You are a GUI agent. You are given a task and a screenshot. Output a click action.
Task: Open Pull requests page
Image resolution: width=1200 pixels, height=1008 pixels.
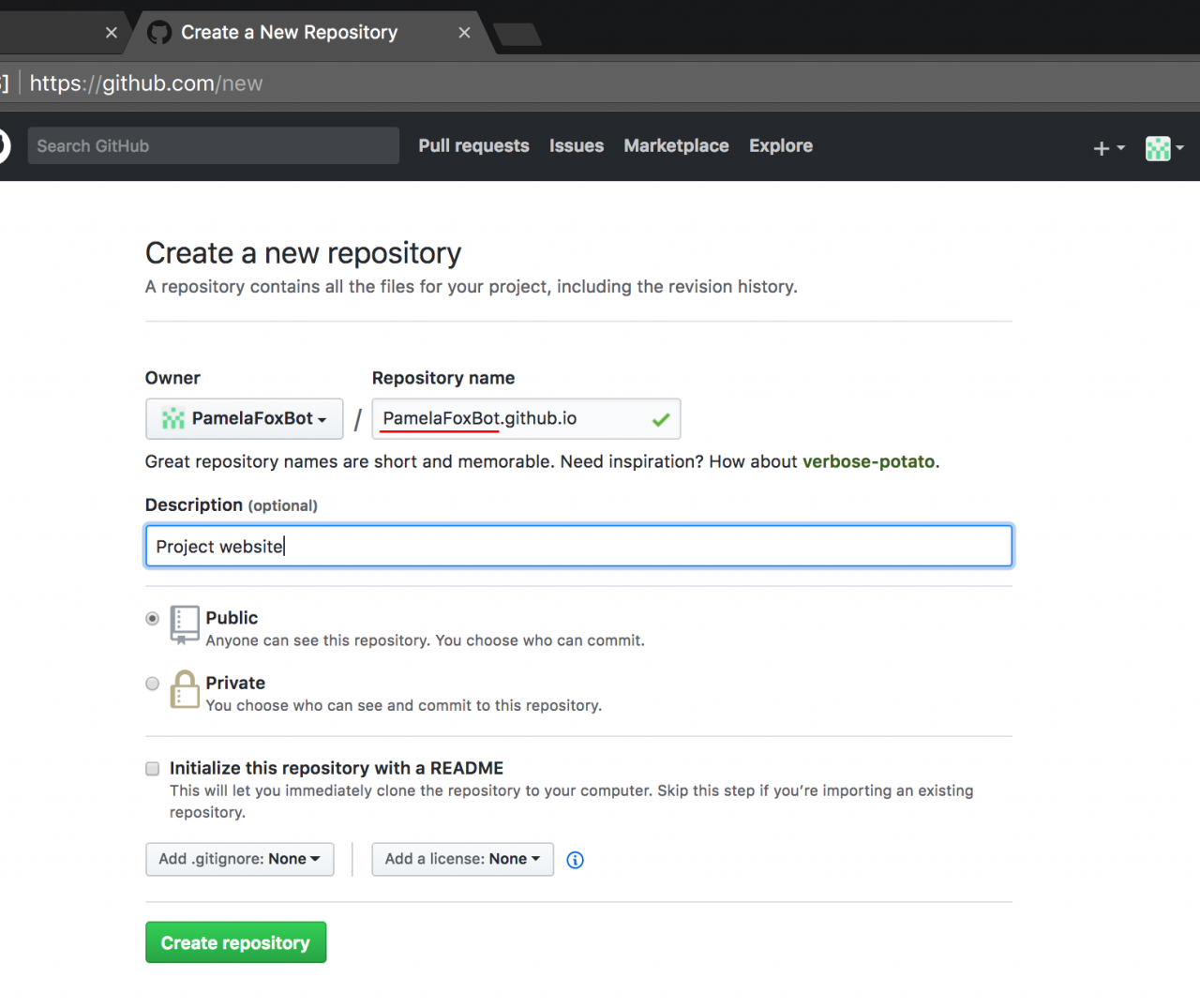473,145
